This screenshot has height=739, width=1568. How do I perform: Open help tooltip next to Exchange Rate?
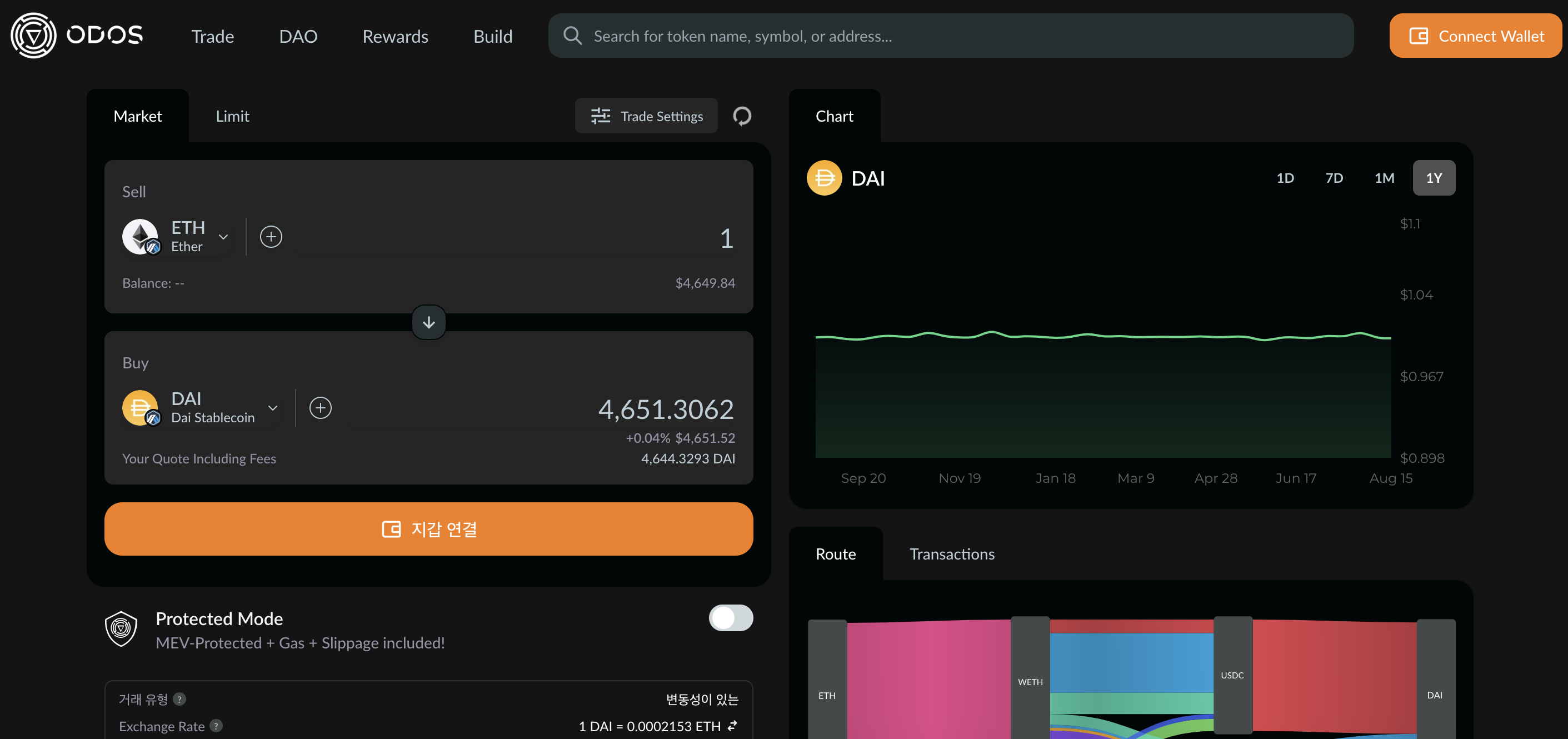(x=216, y=726)
